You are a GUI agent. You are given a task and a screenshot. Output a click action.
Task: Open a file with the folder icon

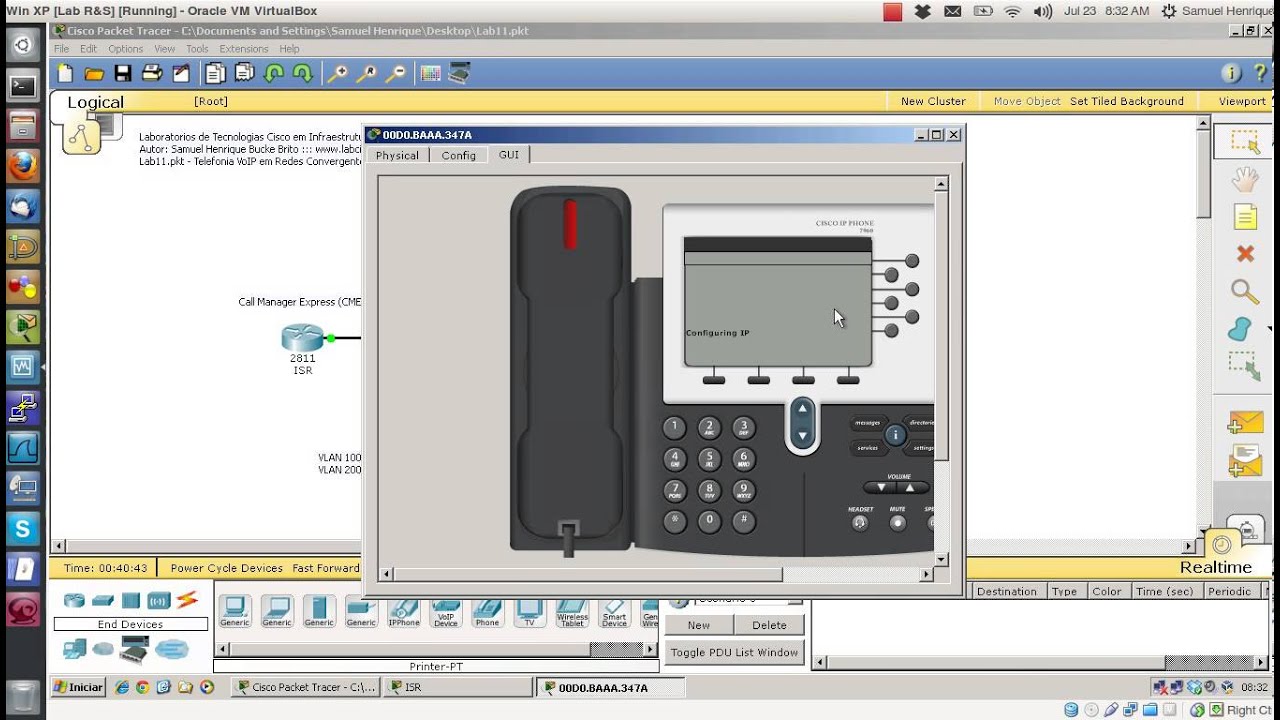pyautogui.click(x=94, y=73)
